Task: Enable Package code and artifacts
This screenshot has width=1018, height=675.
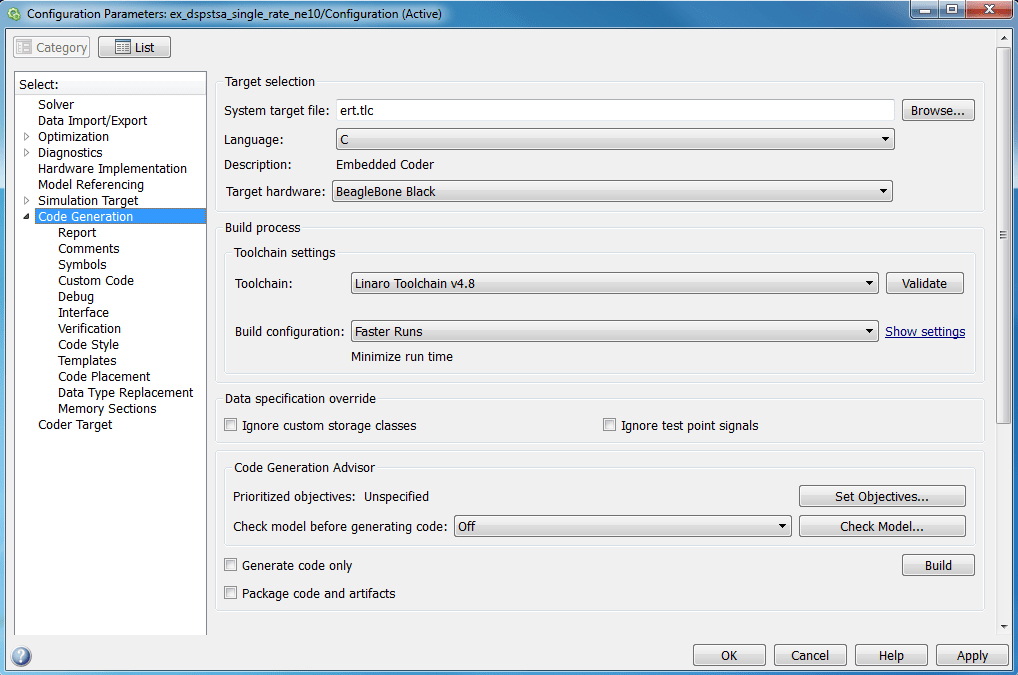Action: (230, 593)
